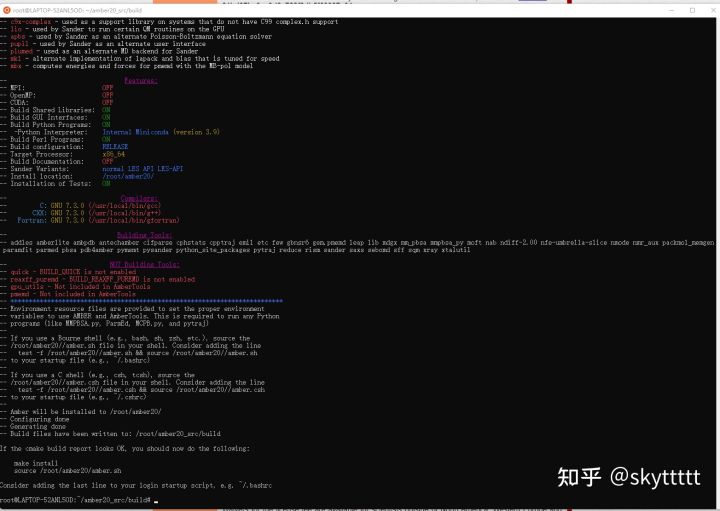Maximize the terminal window
The image size is (720, 511).
(x=692, y=10)
